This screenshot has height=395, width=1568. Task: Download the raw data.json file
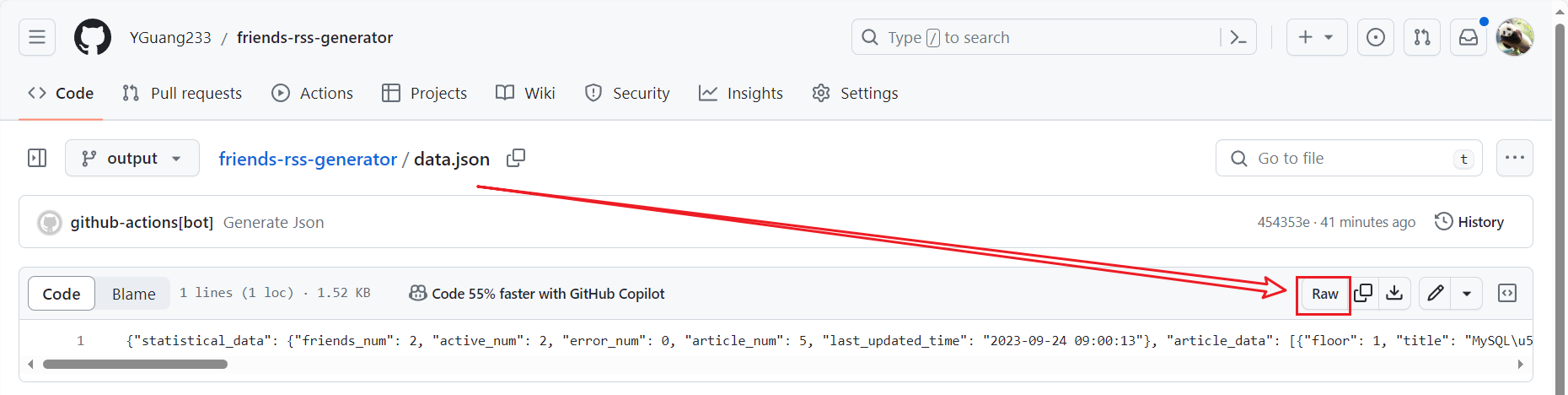point(1394,293)
